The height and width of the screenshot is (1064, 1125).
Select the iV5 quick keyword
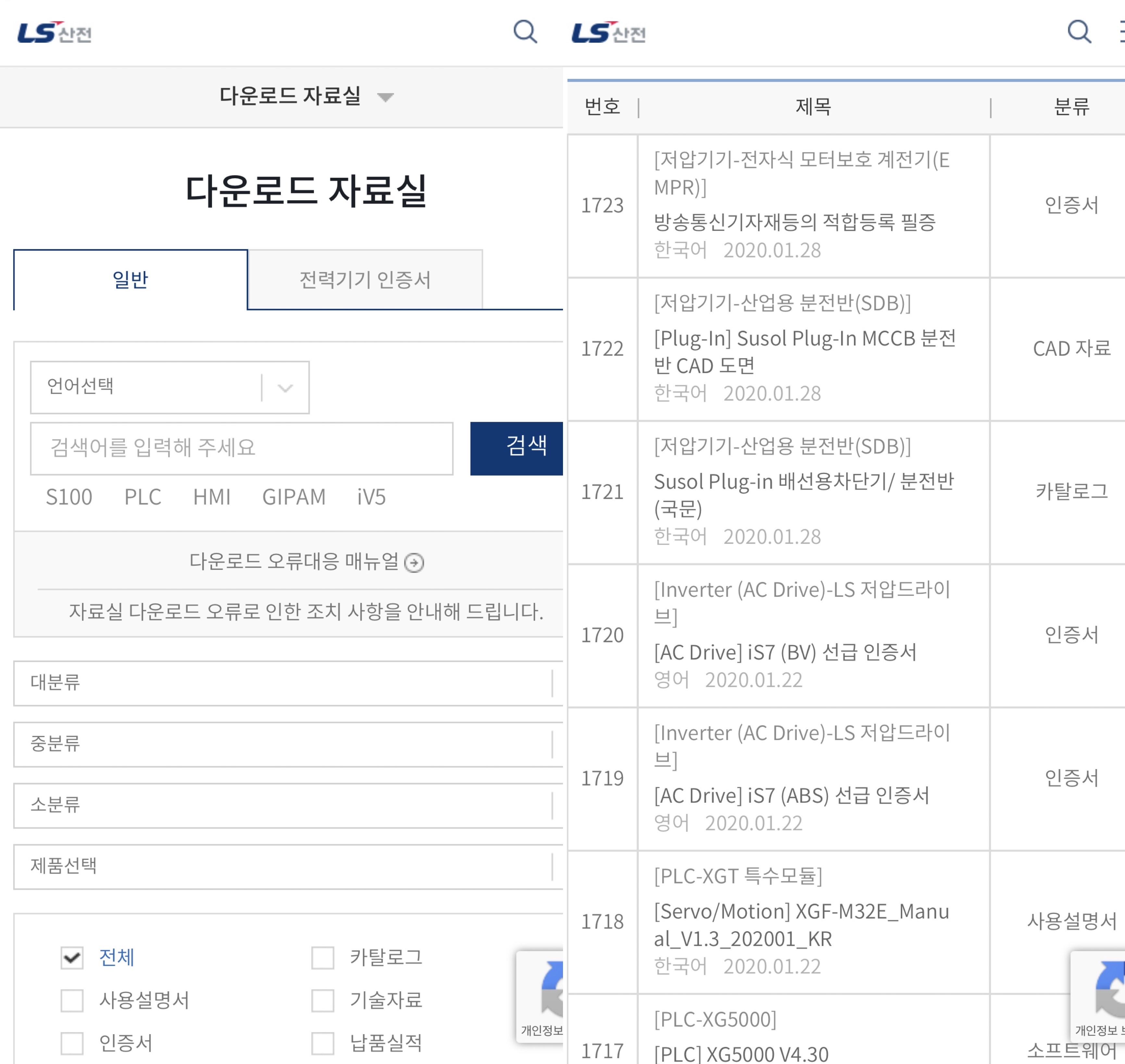(x=371, y=497)
